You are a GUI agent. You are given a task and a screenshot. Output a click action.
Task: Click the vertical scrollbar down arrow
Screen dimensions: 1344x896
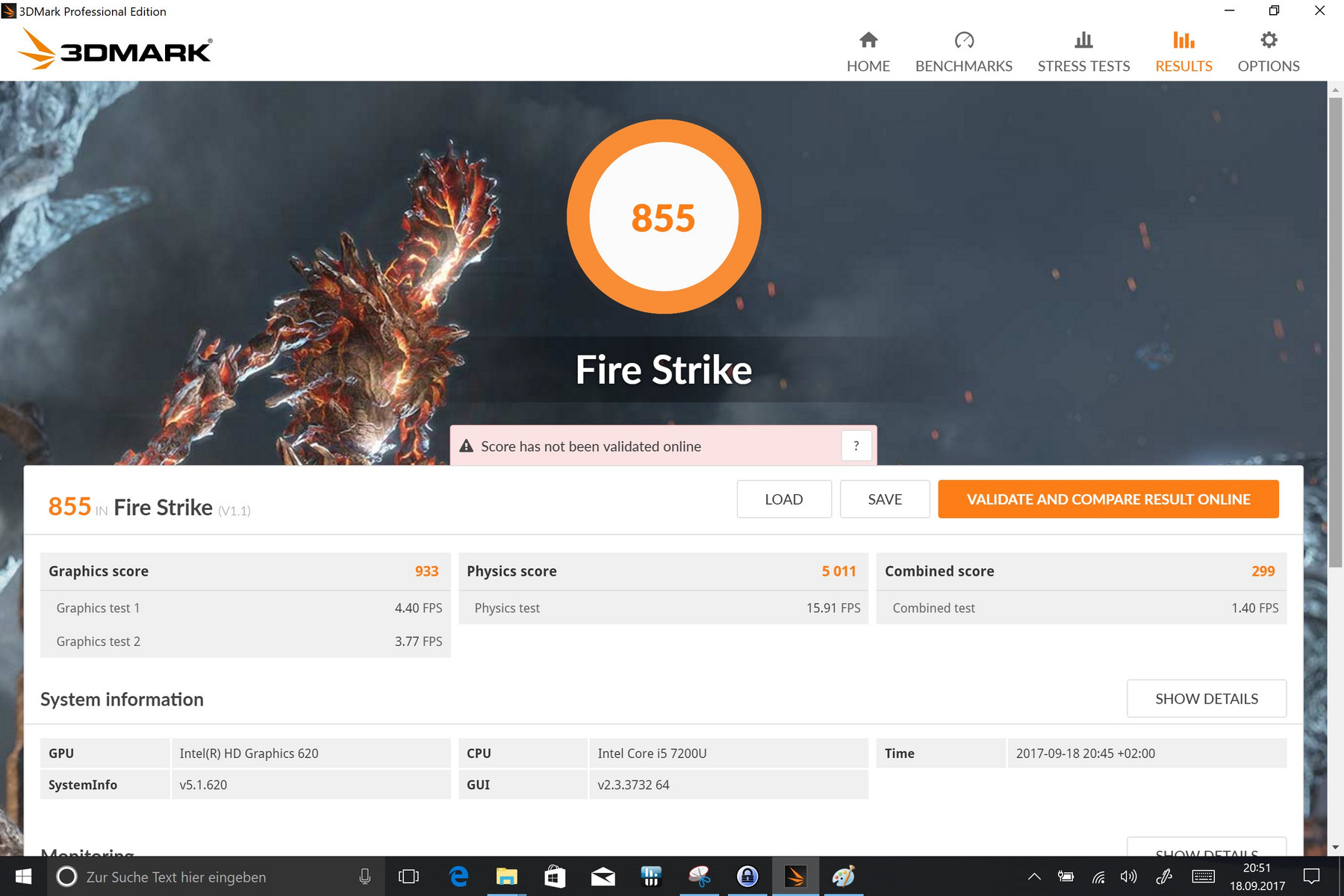[1335, 847]
